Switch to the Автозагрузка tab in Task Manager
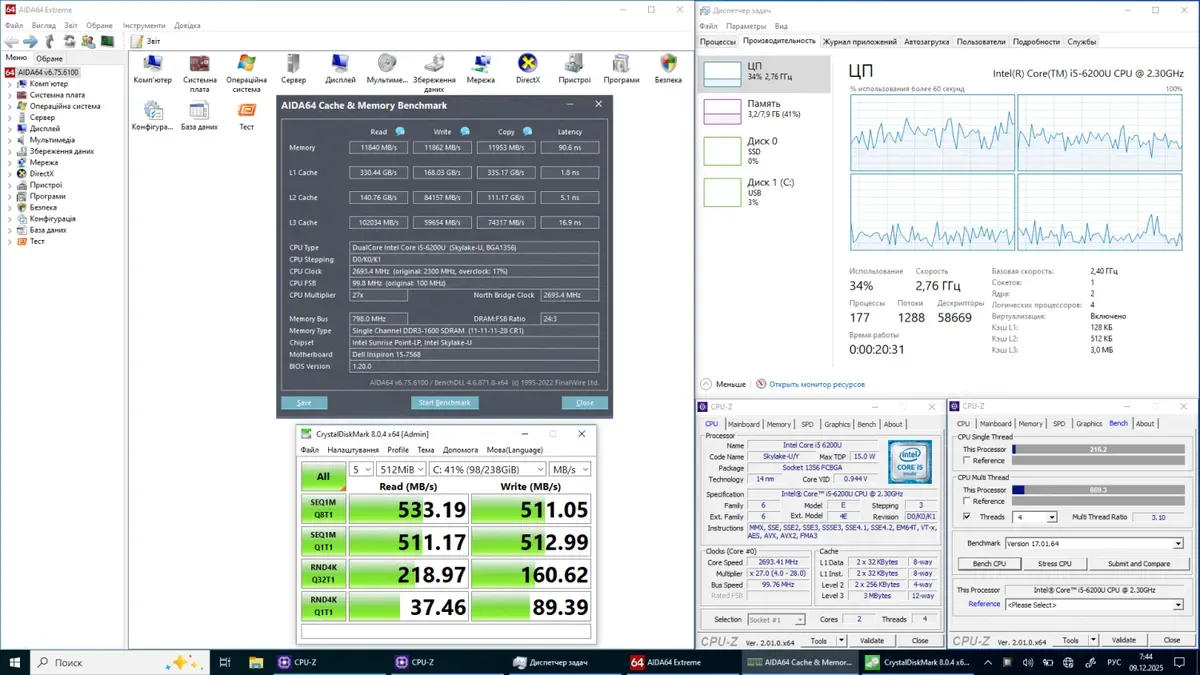The width and height of the screenshot is (1200, 675). tap(926, 42)
